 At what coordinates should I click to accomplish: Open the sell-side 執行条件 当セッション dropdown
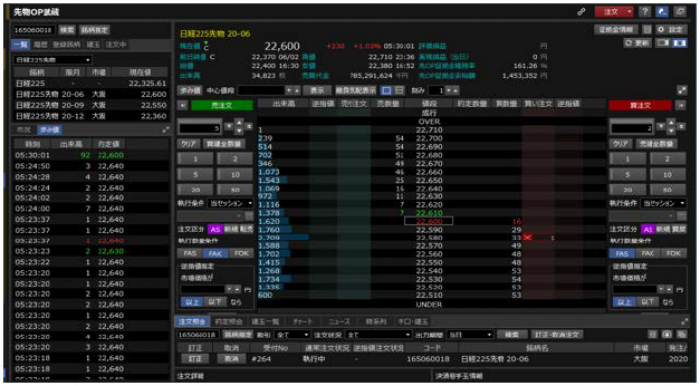point(230,203)
